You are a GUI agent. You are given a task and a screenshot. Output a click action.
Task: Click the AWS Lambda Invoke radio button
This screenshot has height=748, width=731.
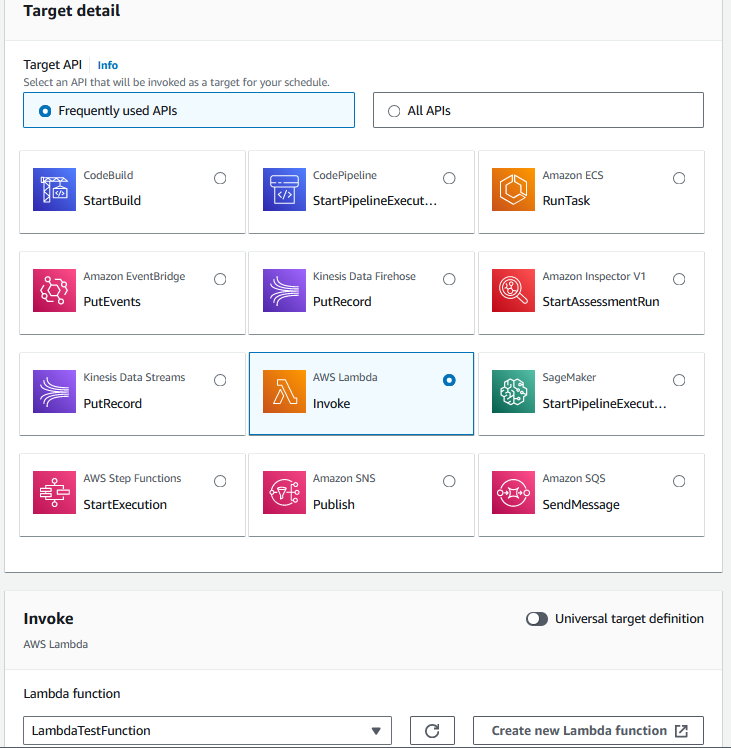coord(449,380)
